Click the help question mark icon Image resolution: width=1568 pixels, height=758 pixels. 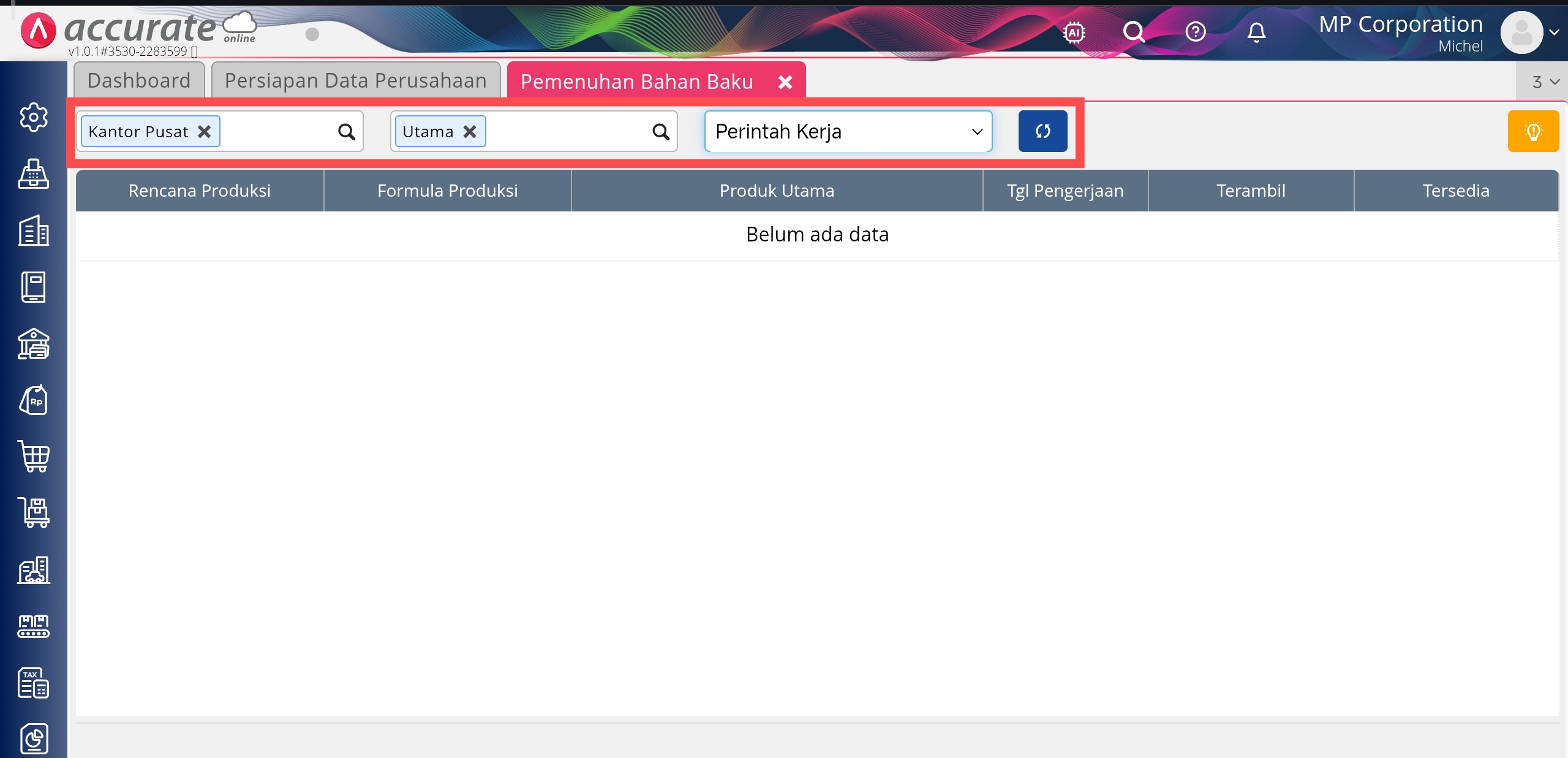tap(1195, 32)
